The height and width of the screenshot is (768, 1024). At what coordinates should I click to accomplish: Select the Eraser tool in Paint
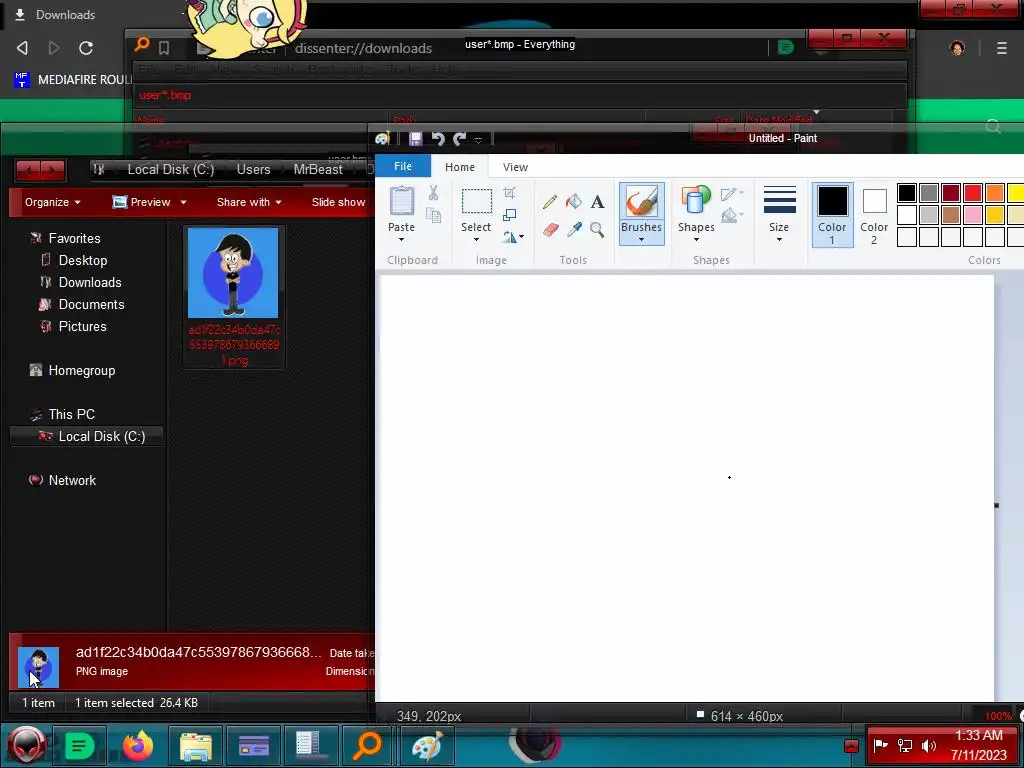pyautogui.click(x=551, y=230)
